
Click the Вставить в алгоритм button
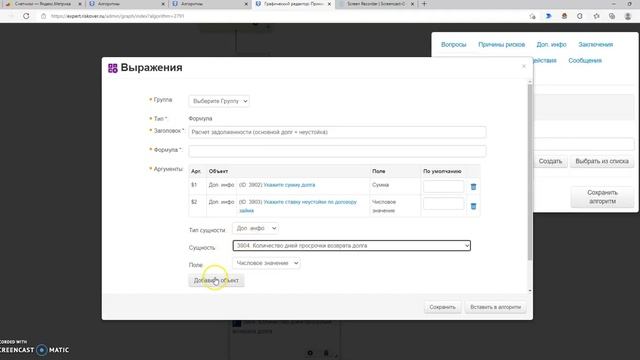(496, 307)
